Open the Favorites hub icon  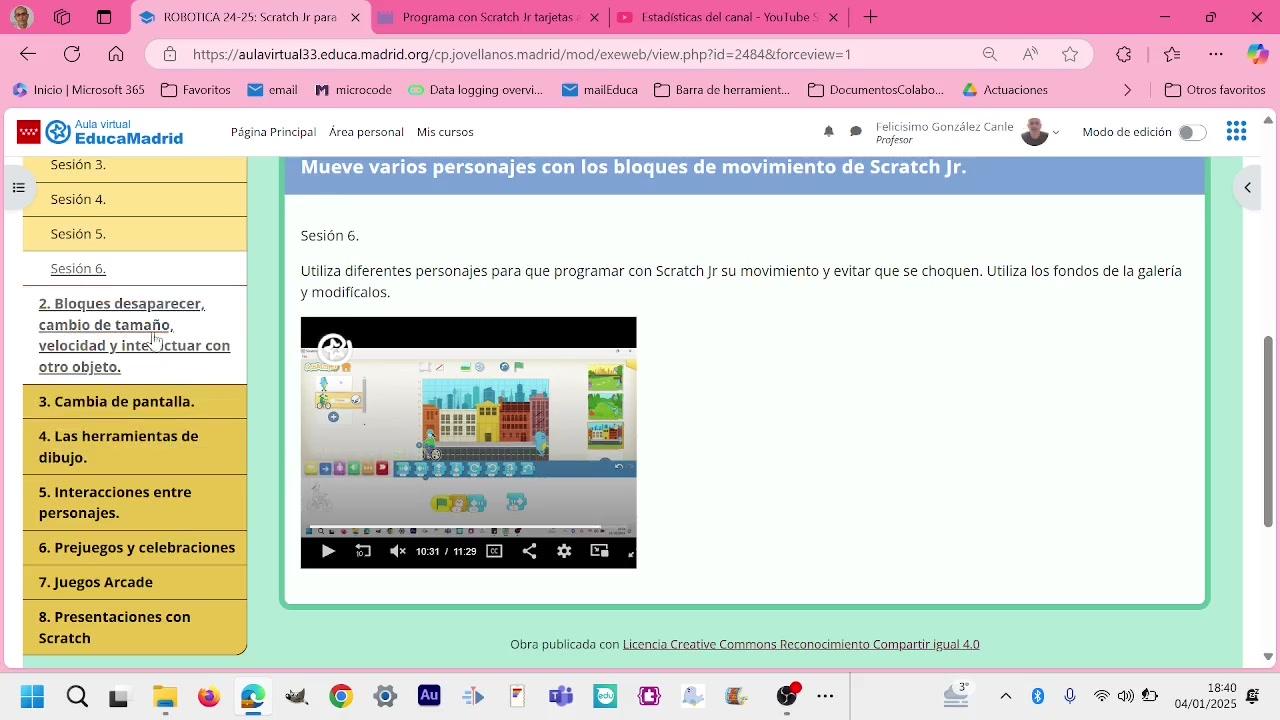(x=1172, y=54)
